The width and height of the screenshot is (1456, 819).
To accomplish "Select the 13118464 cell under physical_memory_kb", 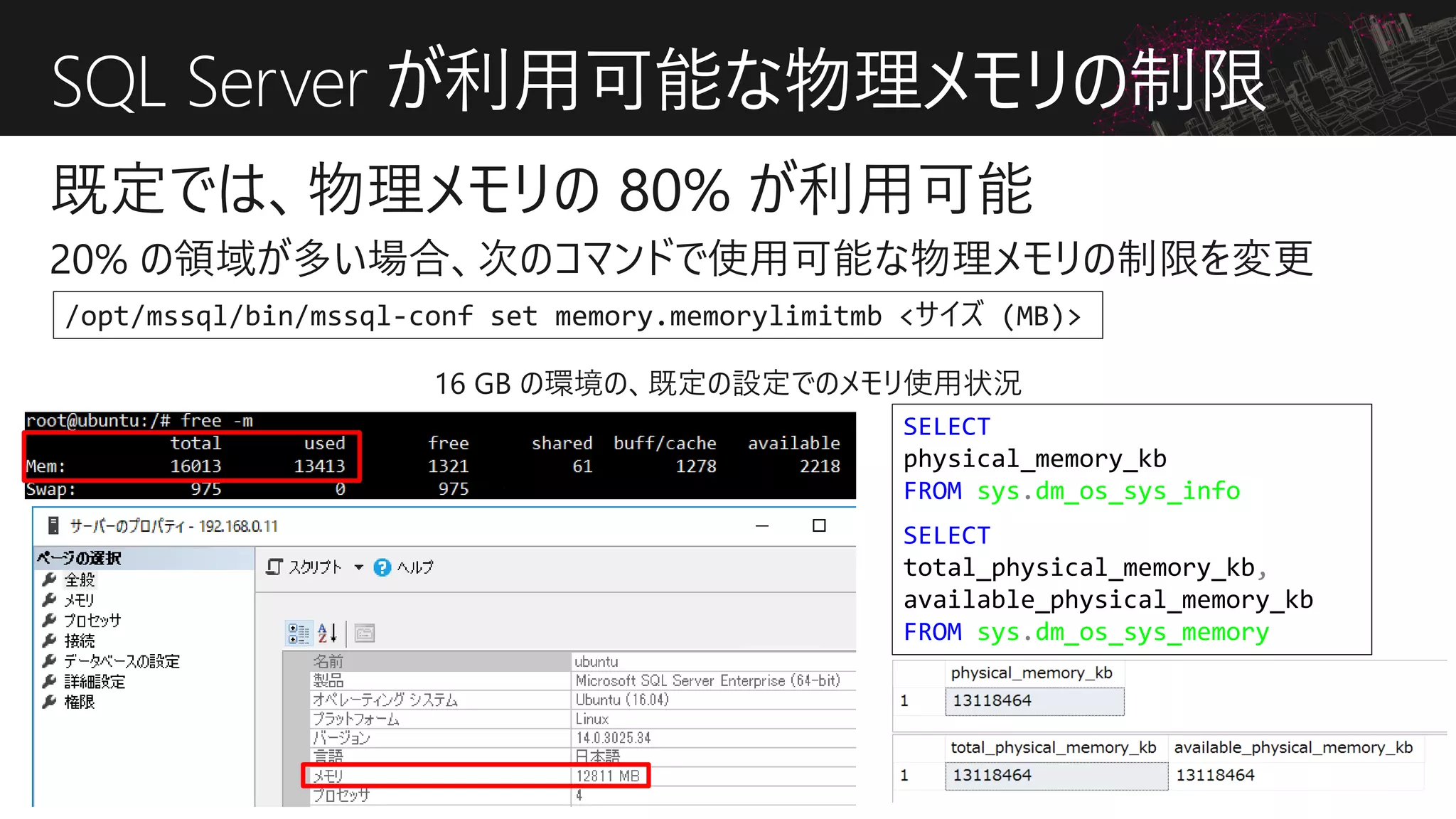I will (1034, 701).
